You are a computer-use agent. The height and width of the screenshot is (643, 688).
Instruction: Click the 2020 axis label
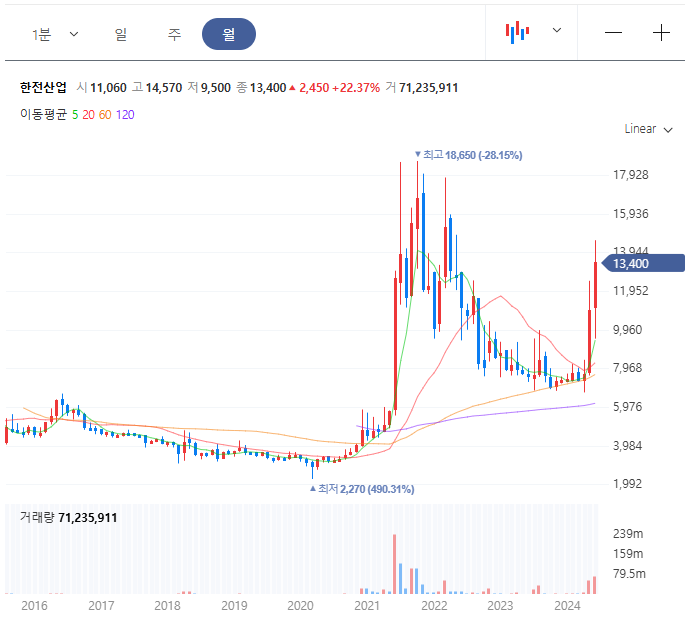coord(300,606)
